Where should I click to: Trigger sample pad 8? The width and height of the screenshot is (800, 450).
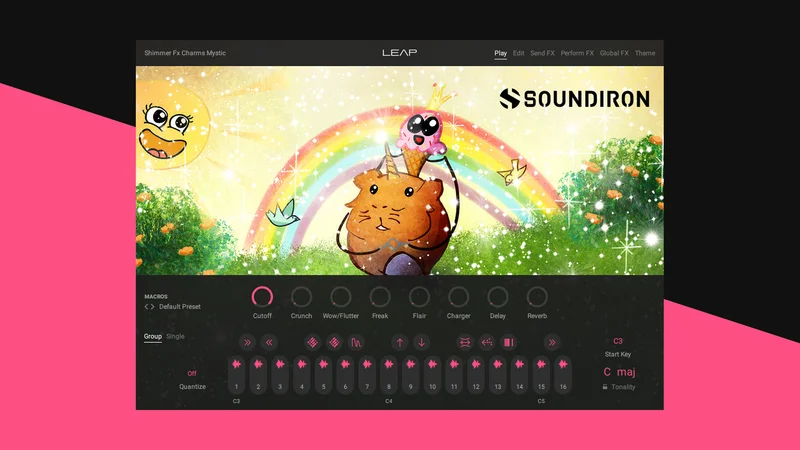[389, 375]
